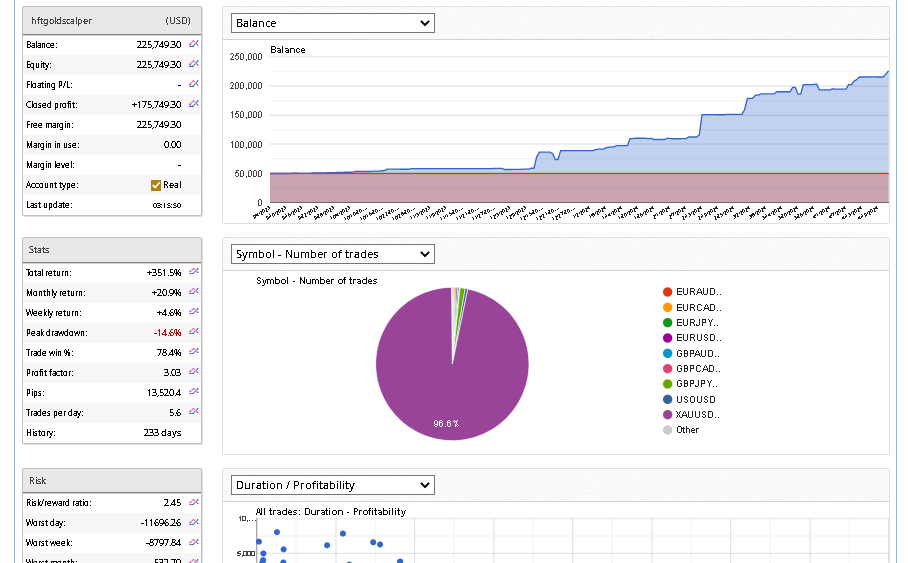Click the Other label in legend
The height and width of the screenshot is (563, 908).
click(687, 430)
